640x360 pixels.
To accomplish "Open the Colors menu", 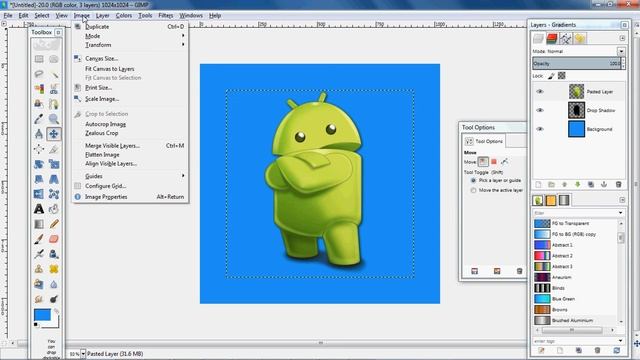I will (123, 16).
